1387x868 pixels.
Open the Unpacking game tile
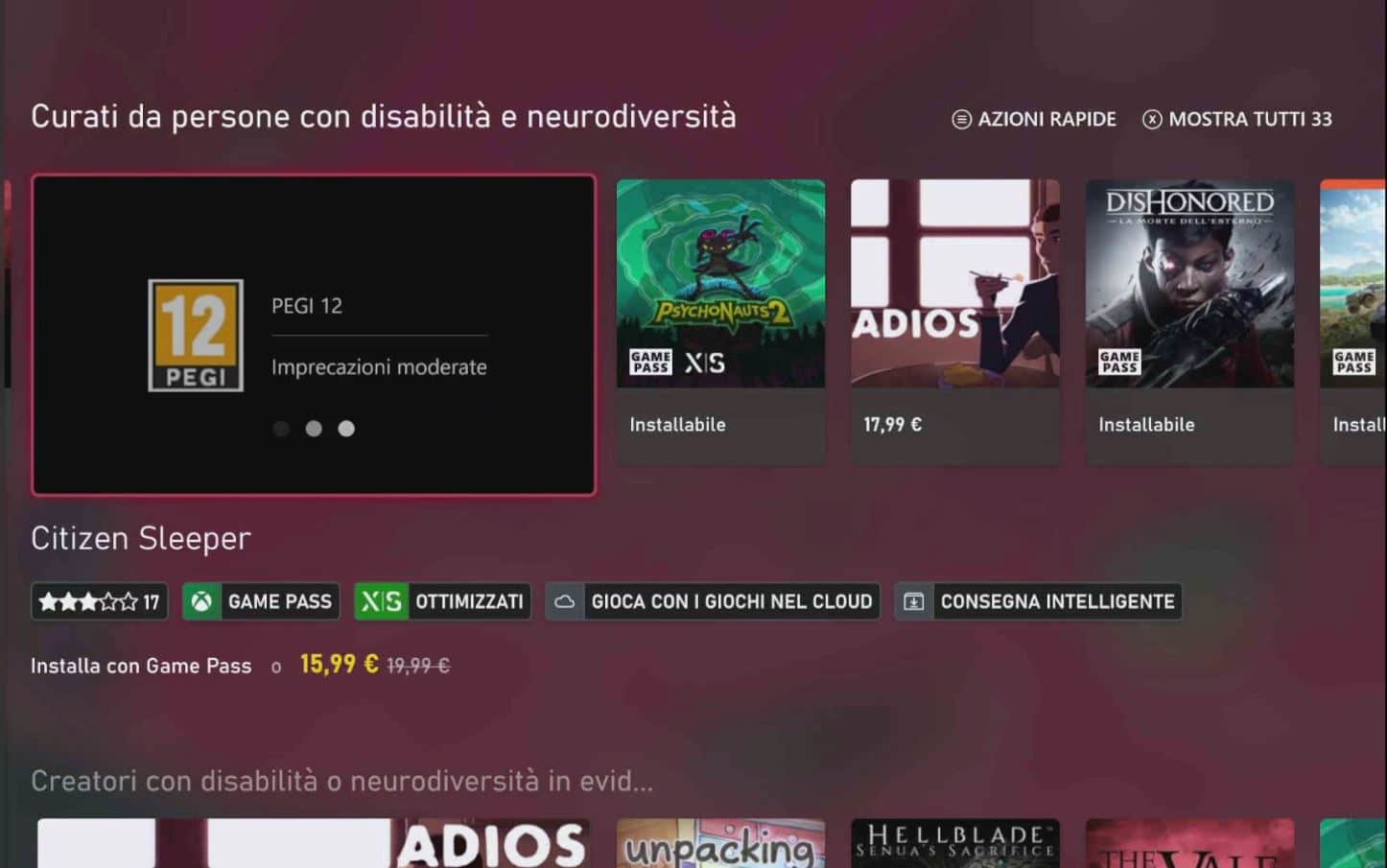(x=720, y=843)
